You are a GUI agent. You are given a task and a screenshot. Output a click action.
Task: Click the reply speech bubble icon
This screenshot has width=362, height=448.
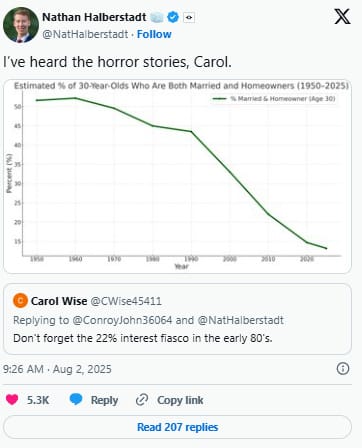point(76,399)
